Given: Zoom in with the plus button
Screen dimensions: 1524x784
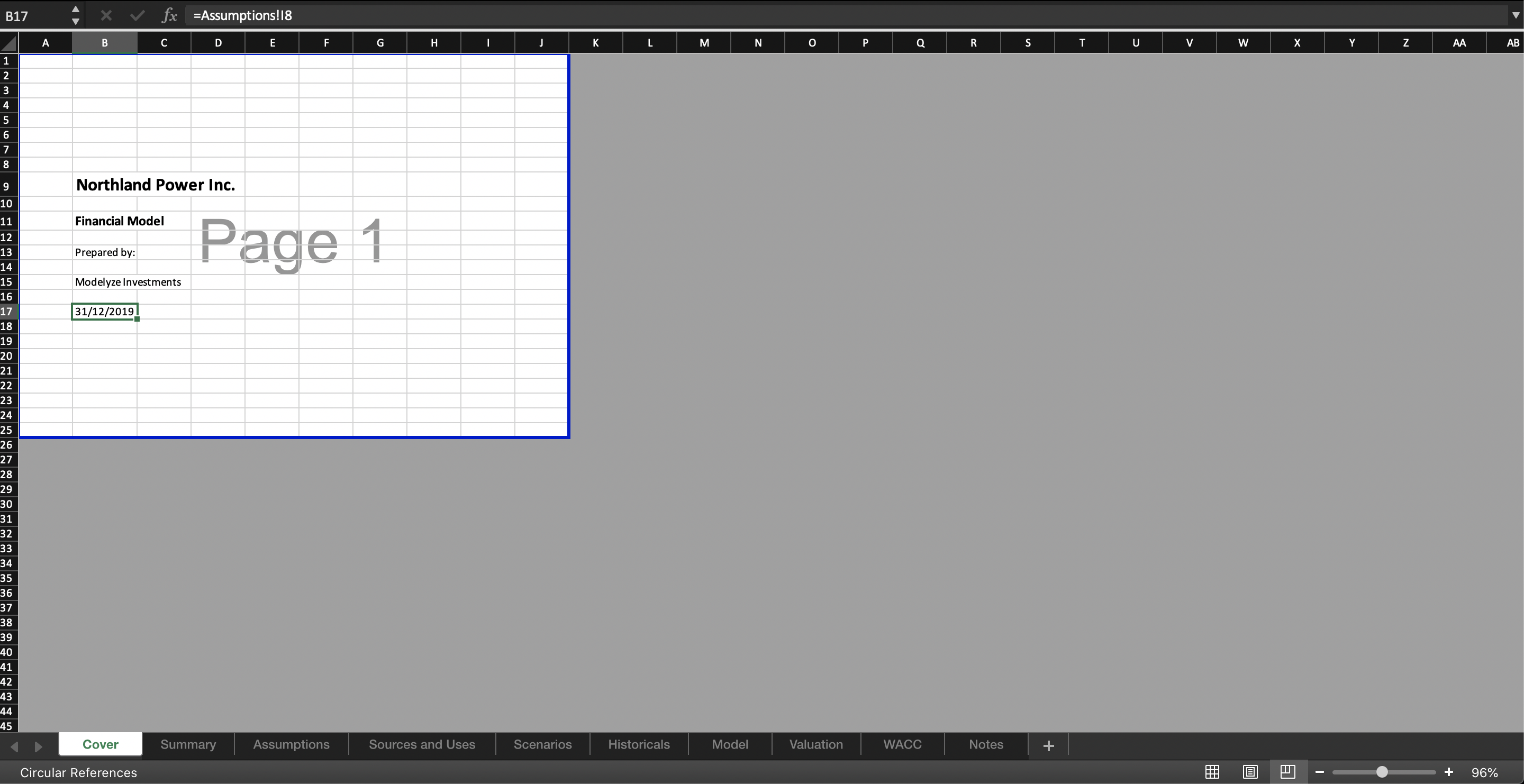Looking at the screenshot, I should pos(1449,772).
